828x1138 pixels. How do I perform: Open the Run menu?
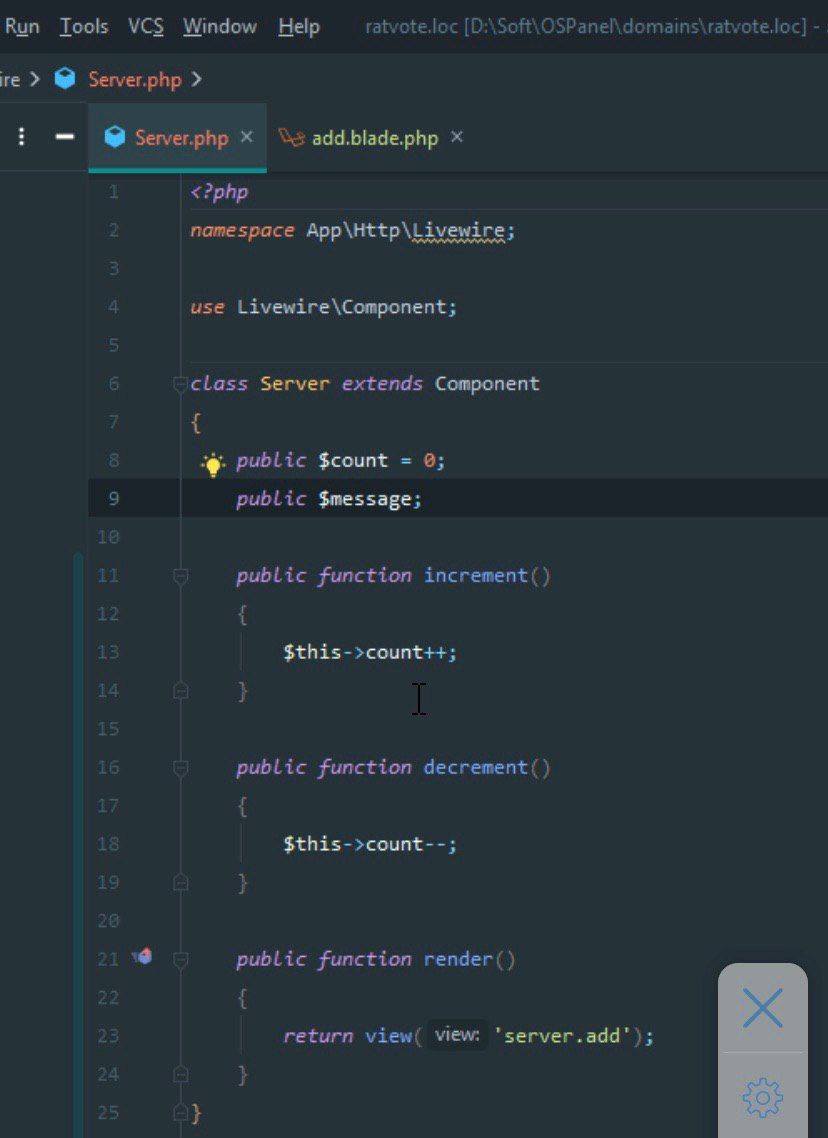[x=22, y=26]
